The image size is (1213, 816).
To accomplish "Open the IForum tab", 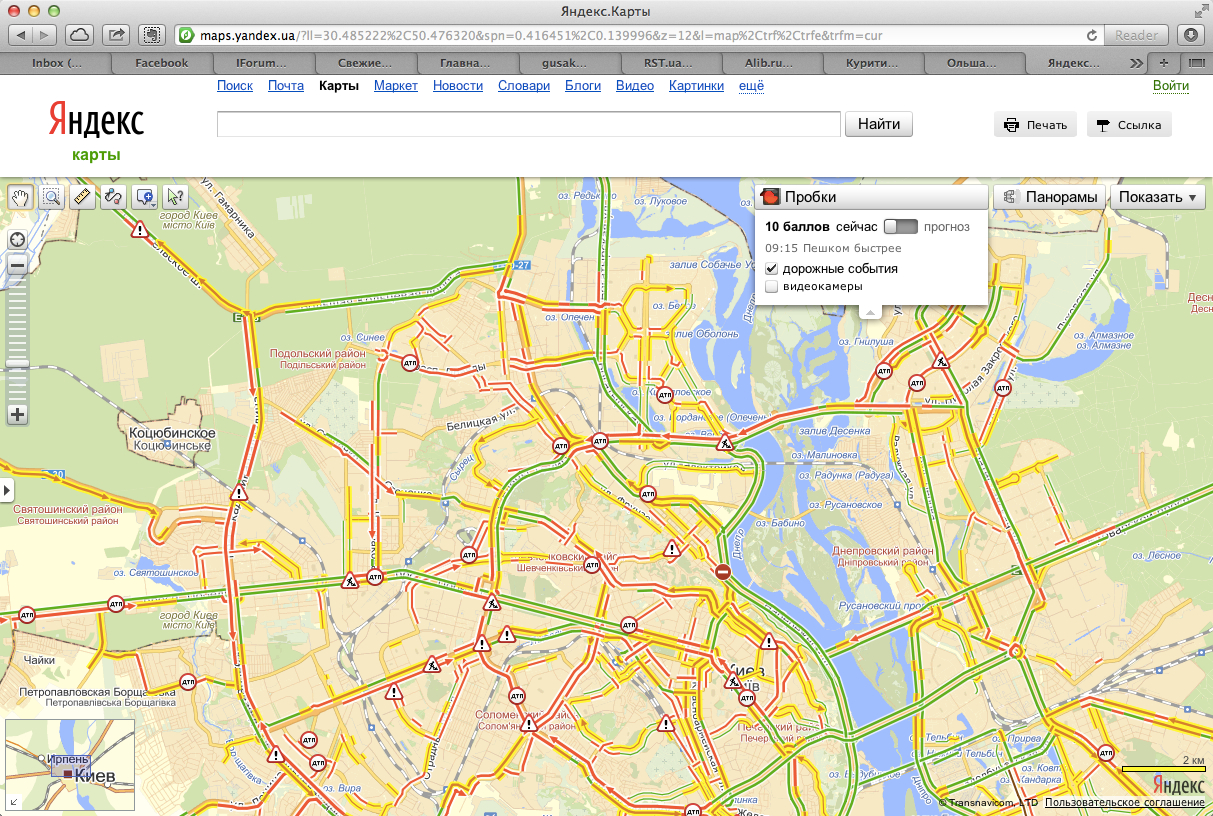I will tap(262, 62).
